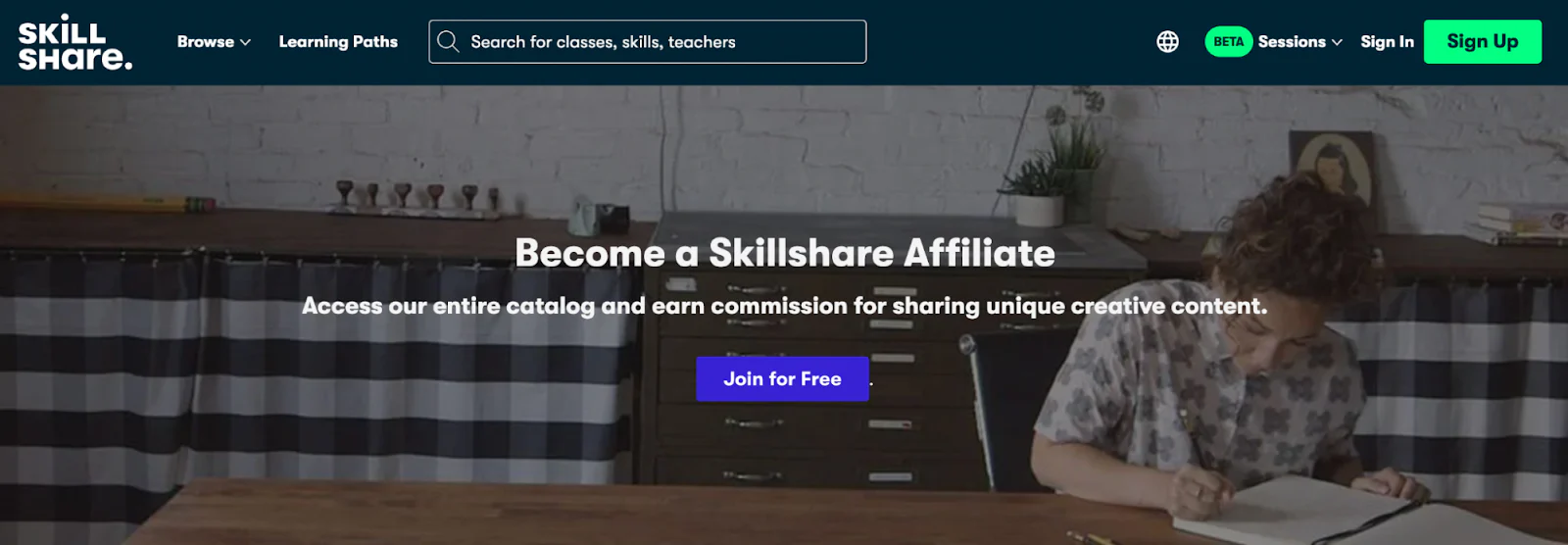Click the Sign In link
Image resolution: width=1568 pixels, height=545 pixels.
1387,41
